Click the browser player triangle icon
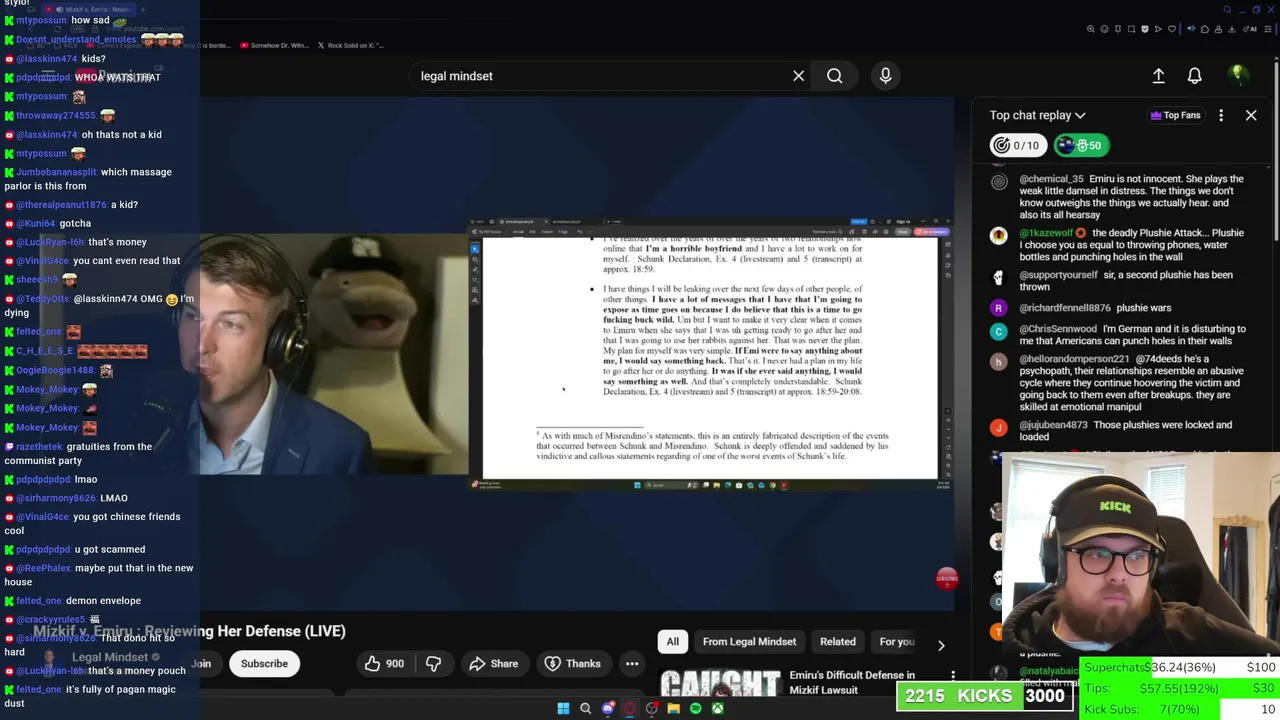Viewport: 1280px width, 720px height. pyautogui.click(x=1158, y=29)
